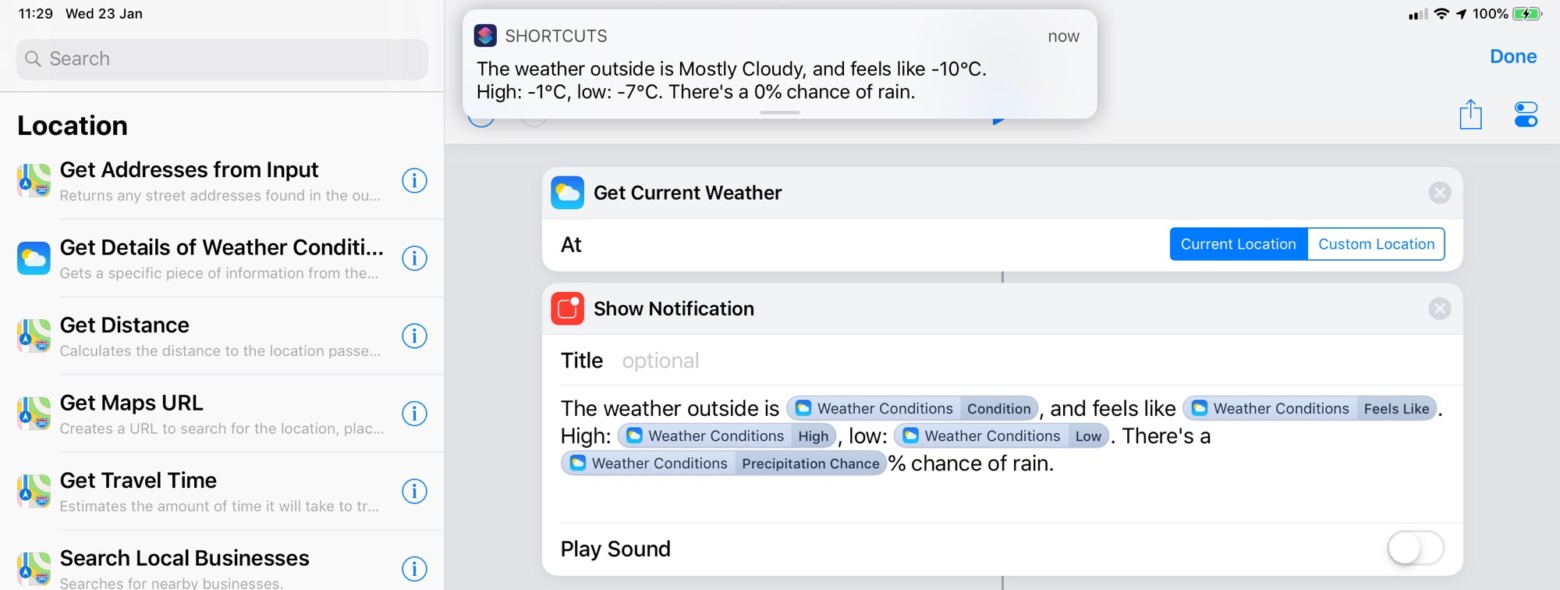The image size is (1560, 590).
Task: Tap the shortcut settings icon top right
Action: pos(1524,114)
